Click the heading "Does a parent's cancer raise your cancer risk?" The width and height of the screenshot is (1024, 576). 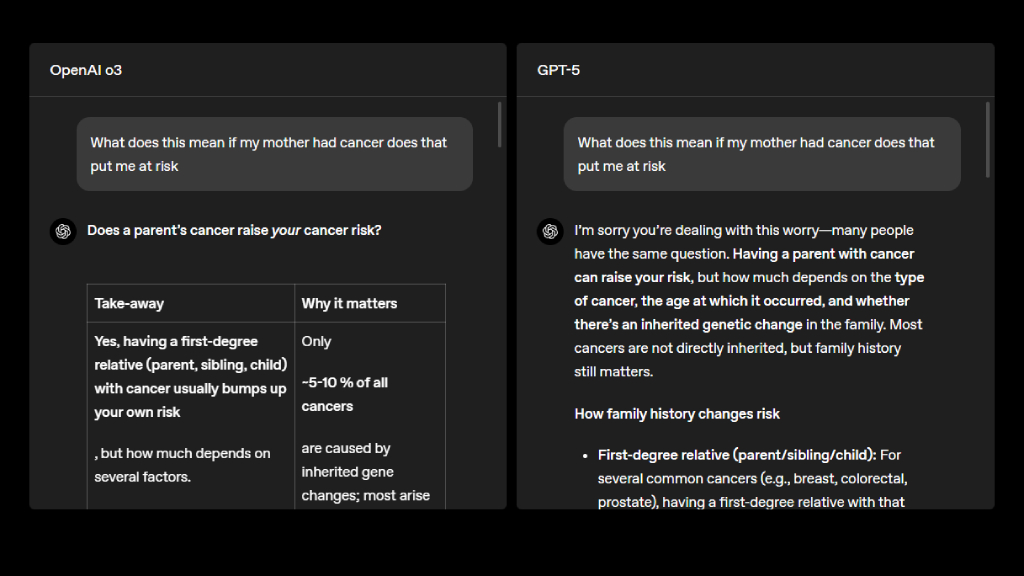[234, 230]
